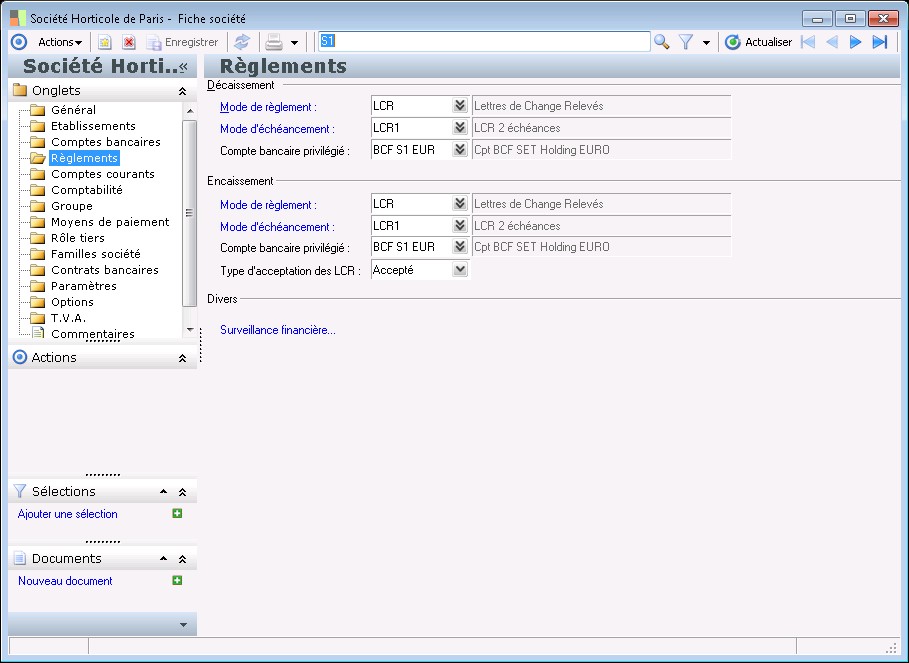The height and width of the screenshot is (663, 909).
Task: Click the red delete icon in toolbar
Action: tap(129, 42)
